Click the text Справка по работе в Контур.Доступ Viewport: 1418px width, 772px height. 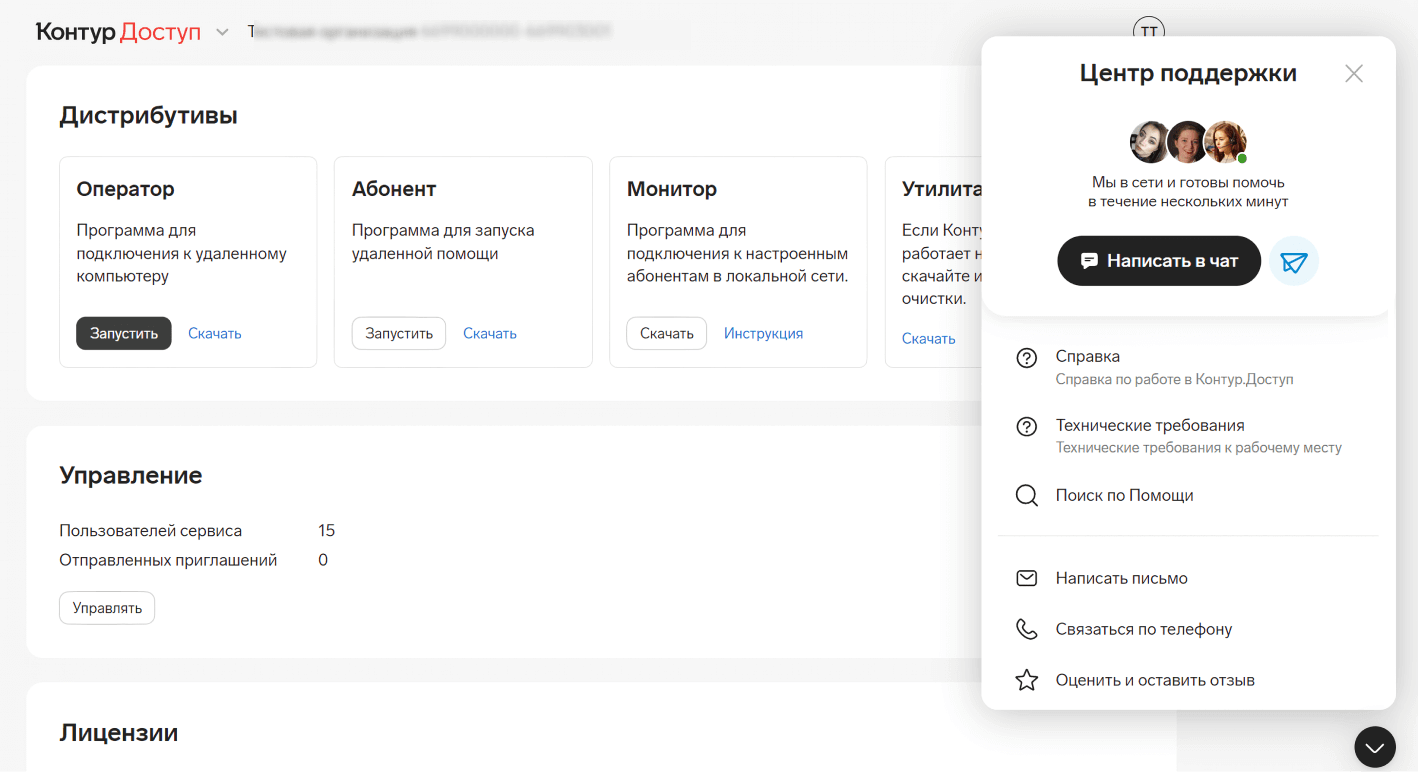tap(1175, 380)
